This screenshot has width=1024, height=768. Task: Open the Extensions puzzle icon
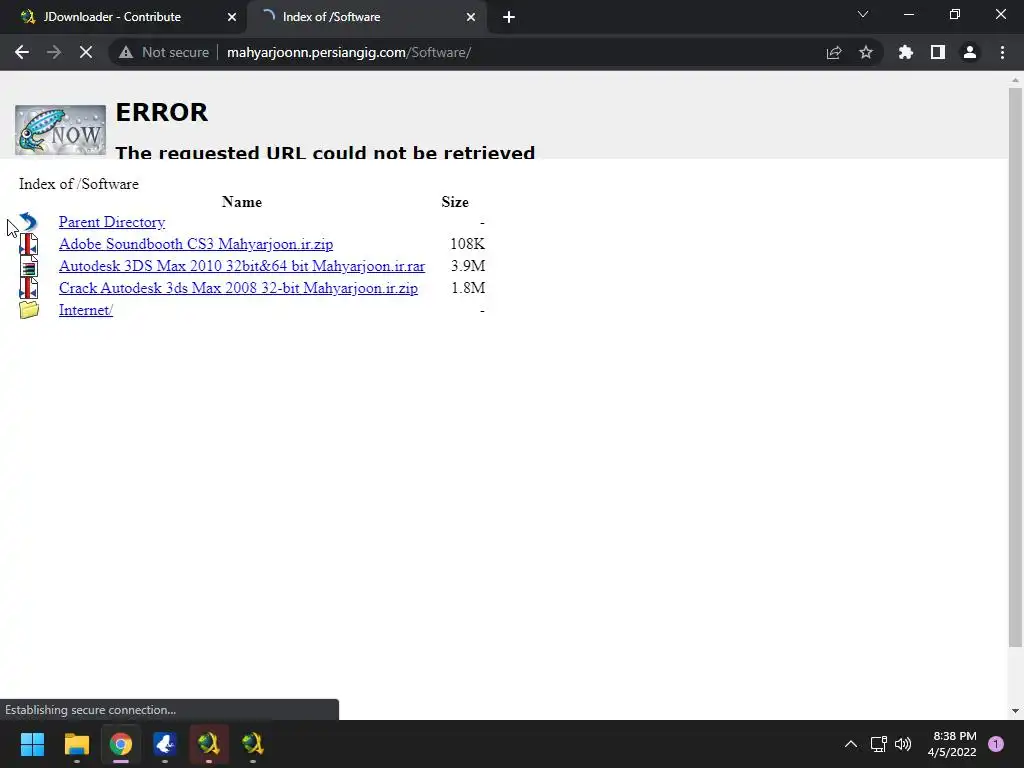906,52
